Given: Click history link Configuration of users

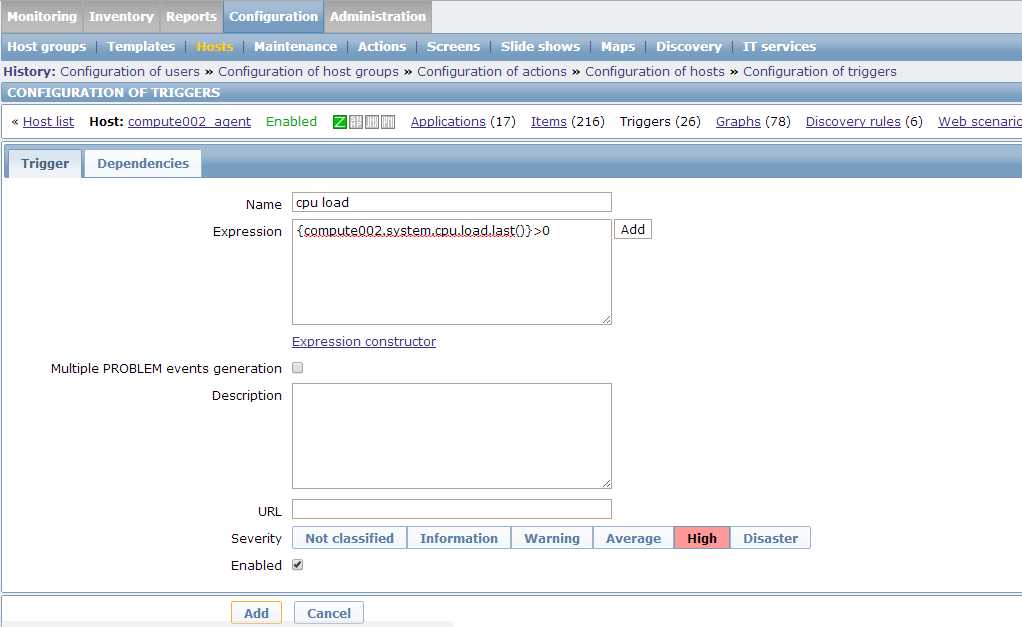Looking at the screenshot, I should (130, 72).
